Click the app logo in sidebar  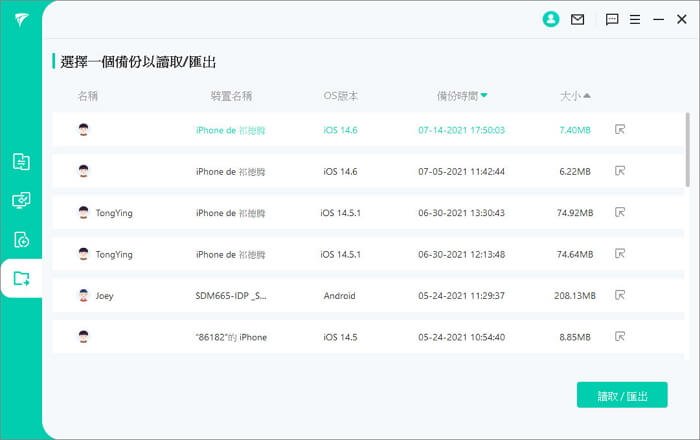(x=21, y=19)
